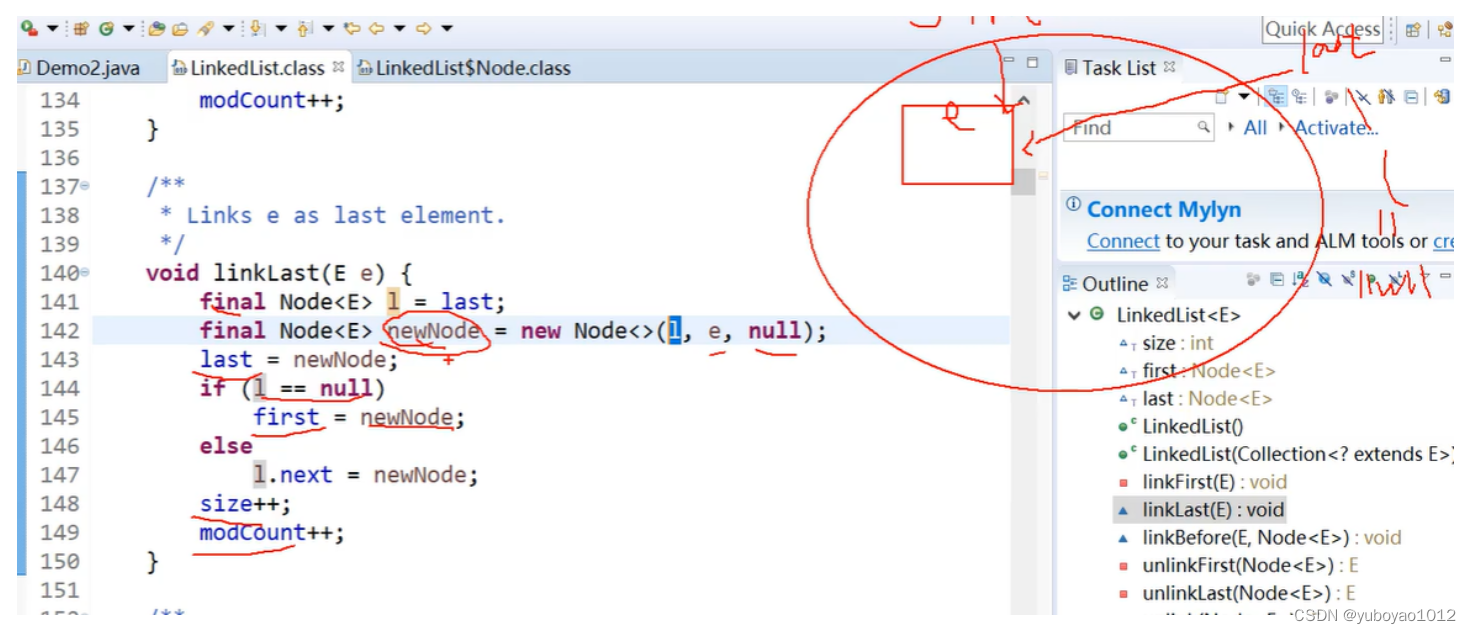Click the Forward navigation arrow
This screenshot has height=634, width=1471.
423,28
